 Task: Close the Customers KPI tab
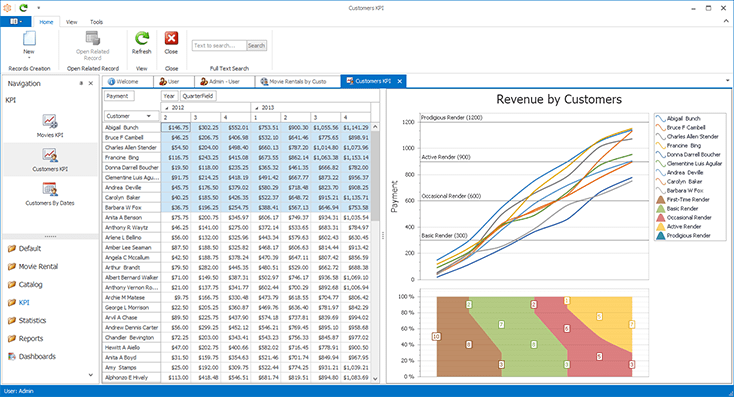point(400,81)
